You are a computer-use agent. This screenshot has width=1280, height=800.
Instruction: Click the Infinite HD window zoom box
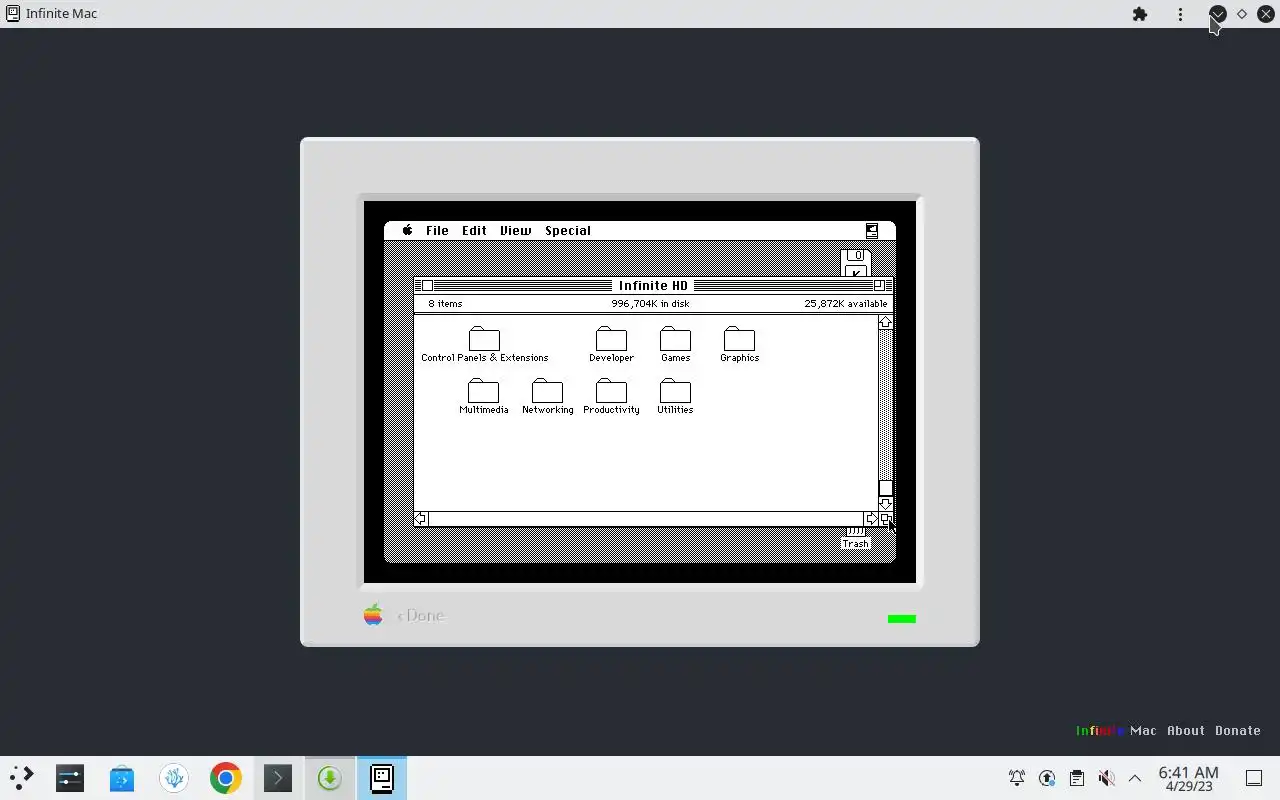pyautogui.click(x=878, y=286)
